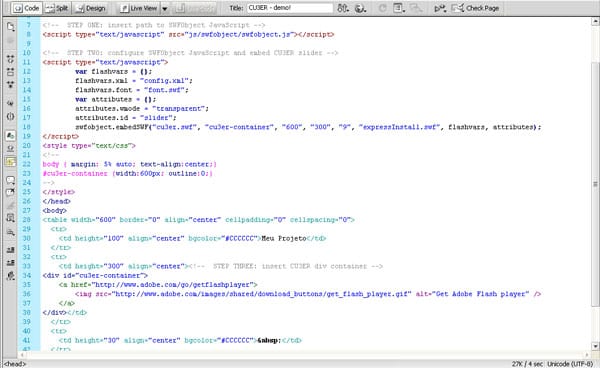Click the STEP ONE comment on line 7
The height and width of the screenshot is (368, 600).
pyautogui.click(x=154, y=25)
